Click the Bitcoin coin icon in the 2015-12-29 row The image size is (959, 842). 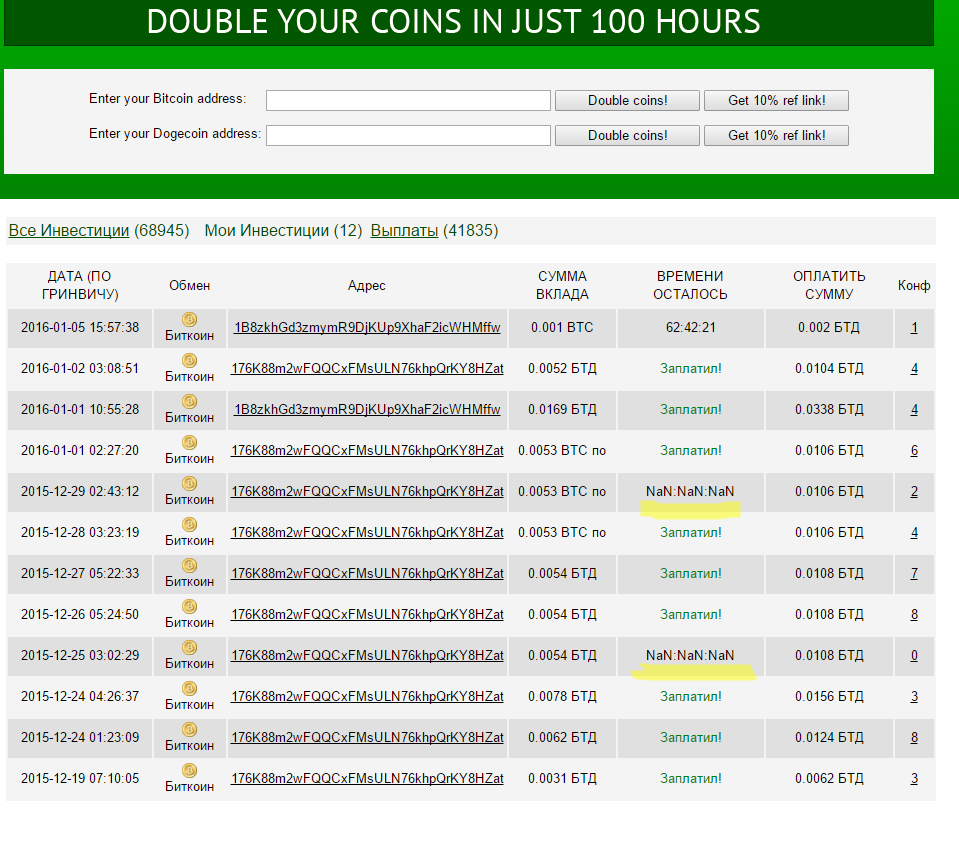pyautogui.click(x=189, y=483)
